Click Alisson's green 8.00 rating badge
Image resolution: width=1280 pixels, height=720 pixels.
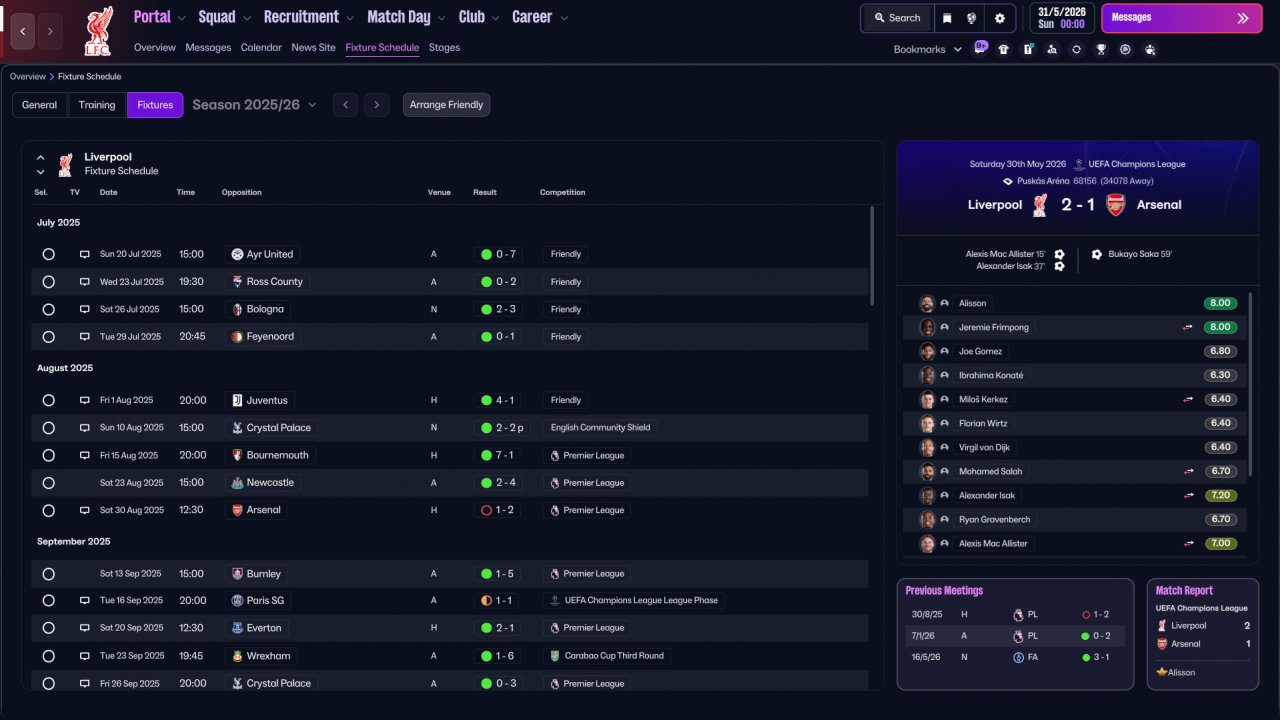pos(1221,303)
